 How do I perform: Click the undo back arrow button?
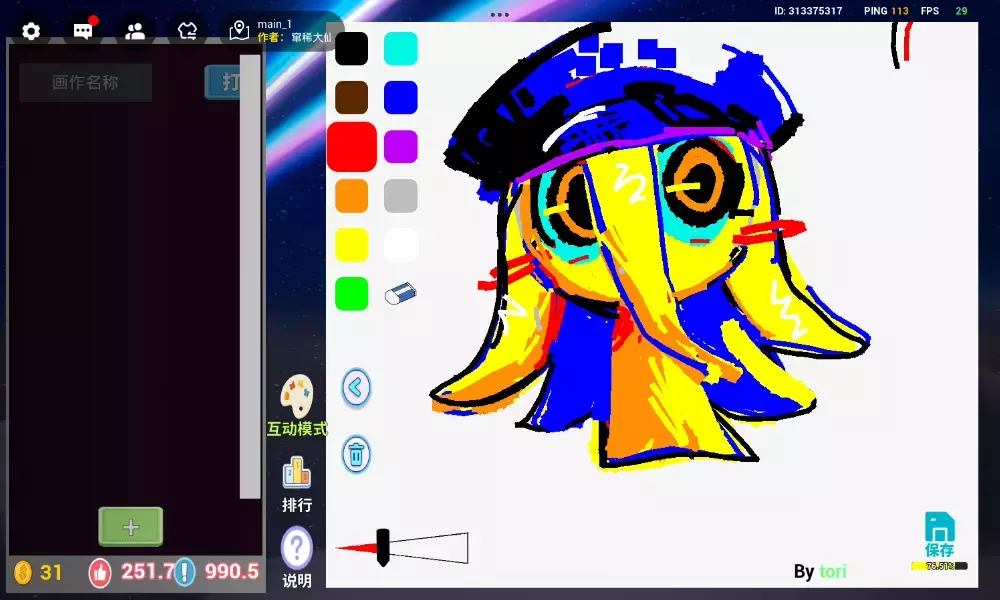click(x=356, y=388)
